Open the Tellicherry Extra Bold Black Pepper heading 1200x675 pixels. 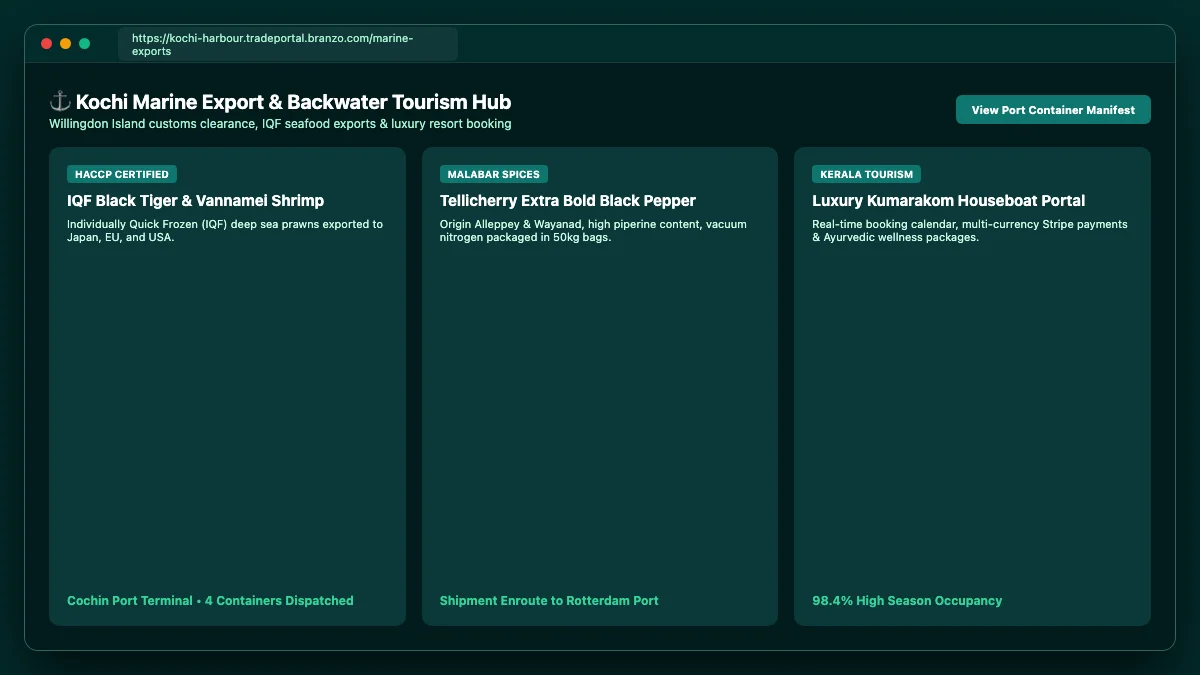pyautogui.click(x=568, y=201)
